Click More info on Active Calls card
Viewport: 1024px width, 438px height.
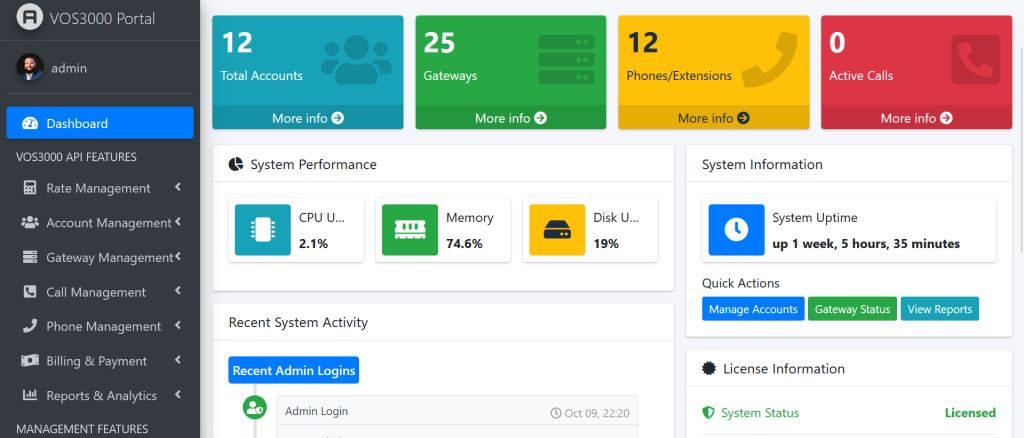tap(916, 118)
